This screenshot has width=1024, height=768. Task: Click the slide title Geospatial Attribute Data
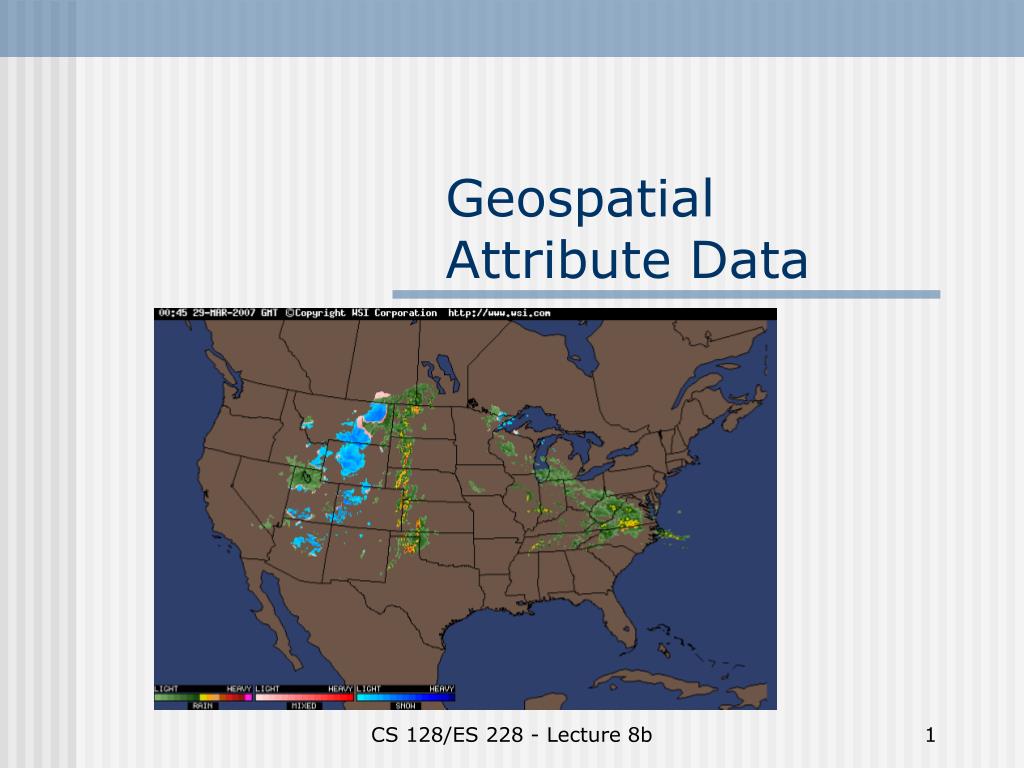629,227
